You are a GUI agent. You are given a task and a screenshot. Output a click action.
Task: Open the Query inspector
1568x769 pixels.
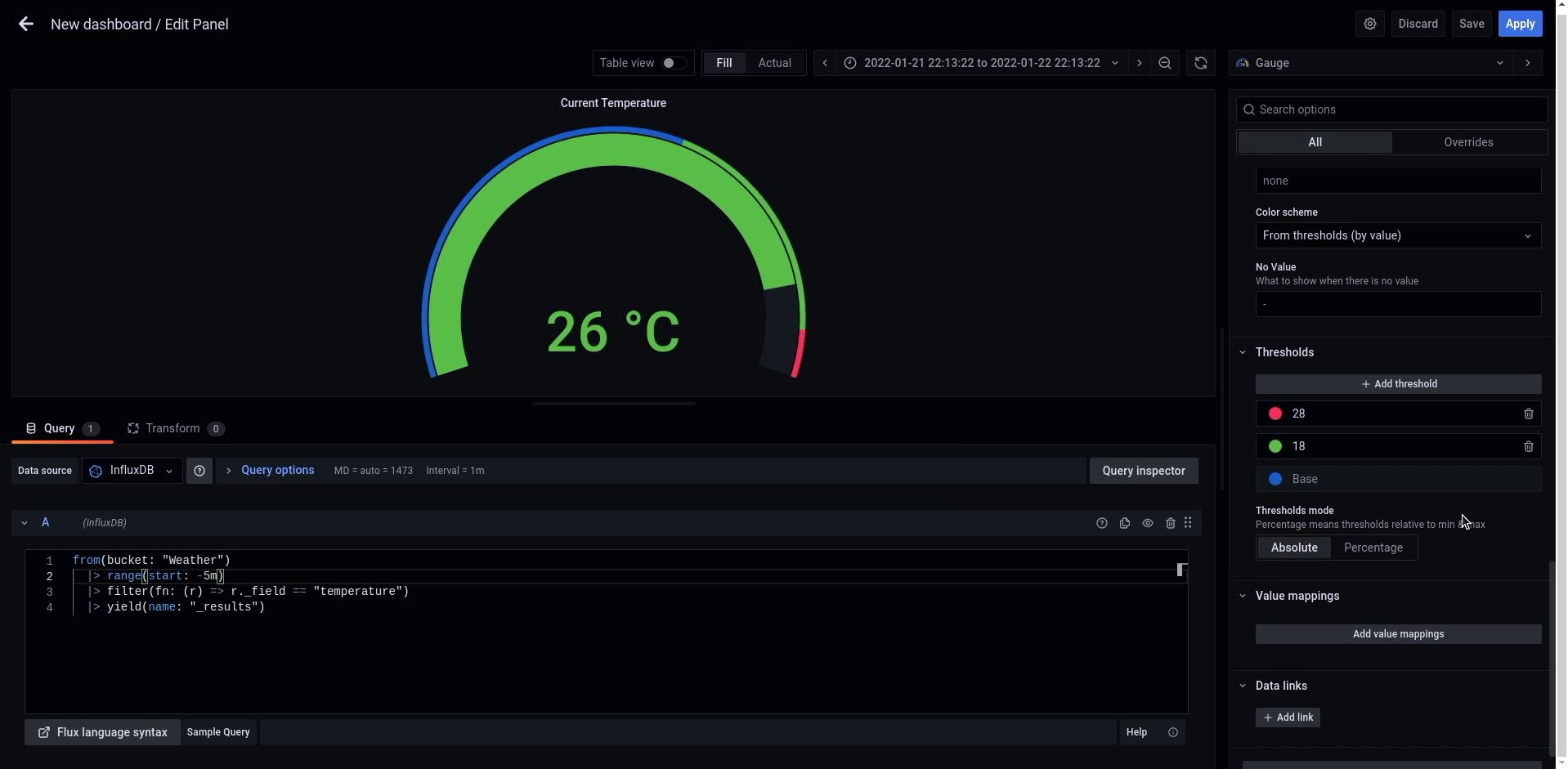tap(1143, 471)
